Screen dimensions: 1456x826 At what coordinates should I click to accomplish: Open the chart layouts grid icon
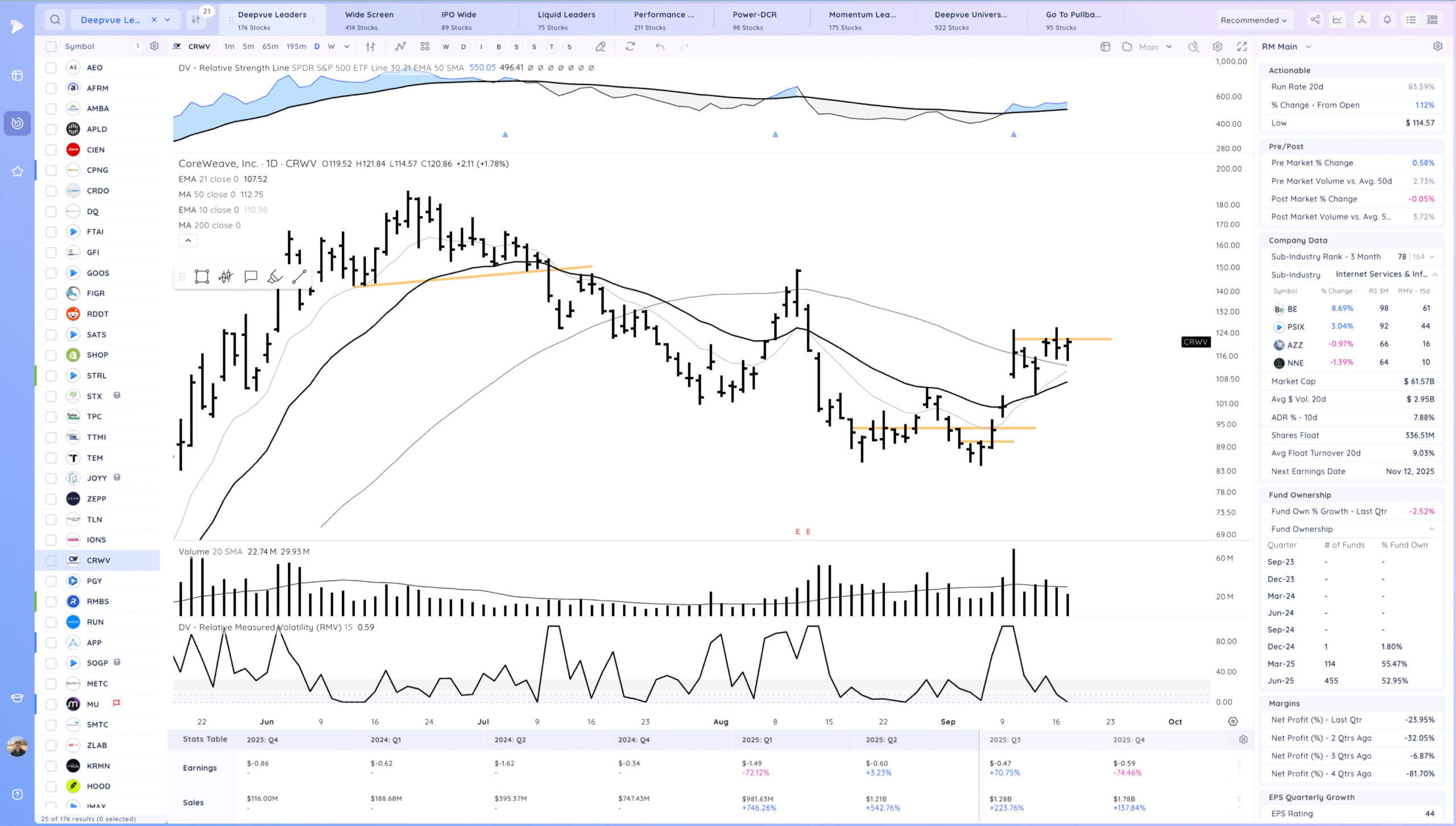tap(425, 47)
